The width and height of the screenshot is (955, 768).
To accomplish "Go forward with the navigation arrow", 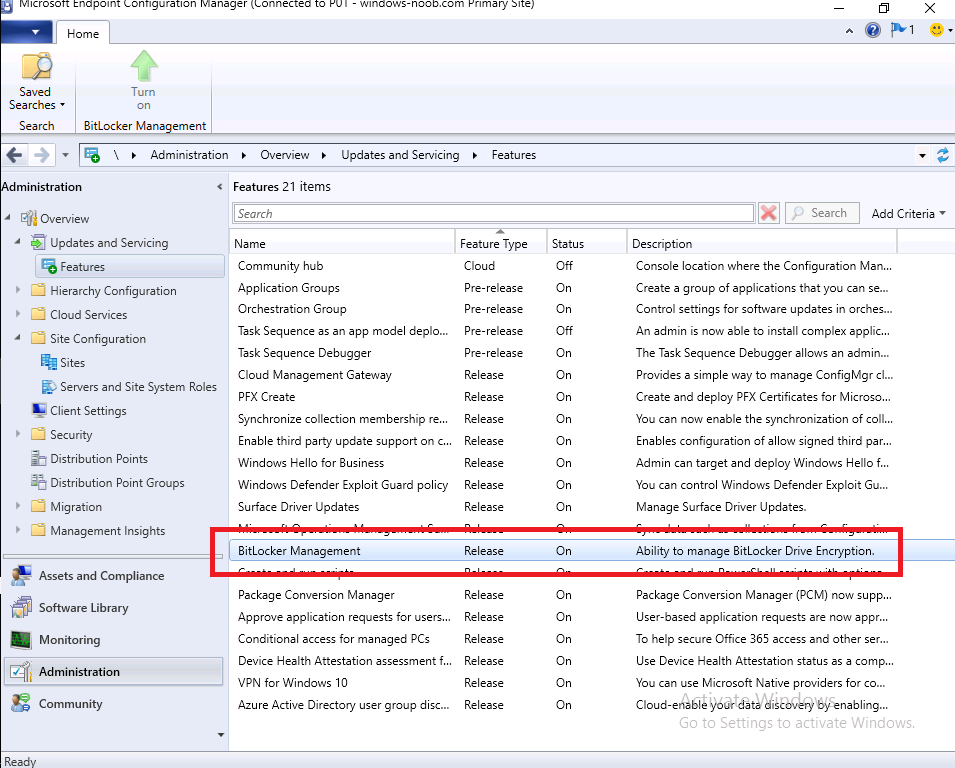I will (41, 155).
